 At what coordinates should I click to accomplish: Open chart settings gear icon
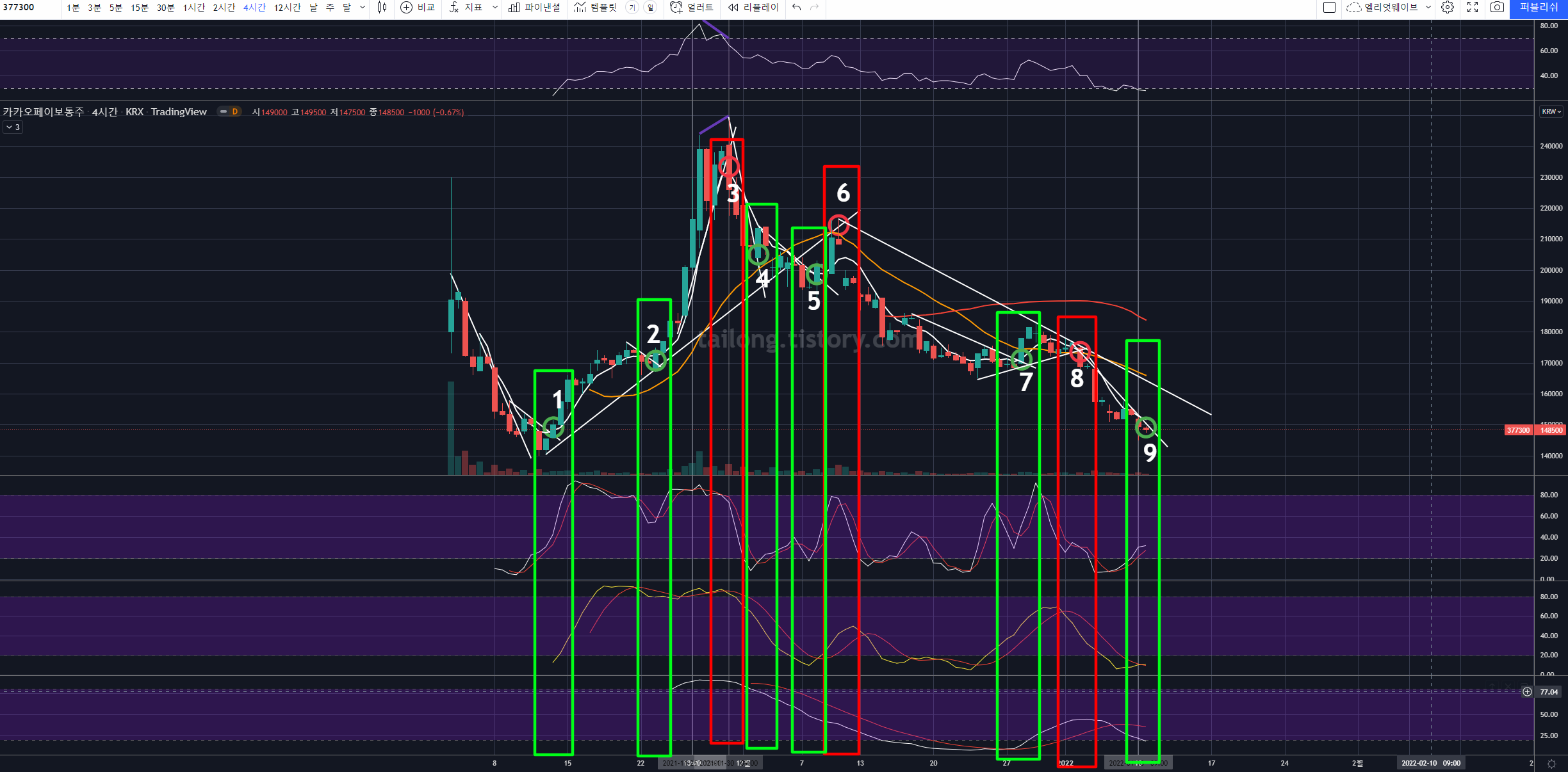click(x=1448, y=8)
